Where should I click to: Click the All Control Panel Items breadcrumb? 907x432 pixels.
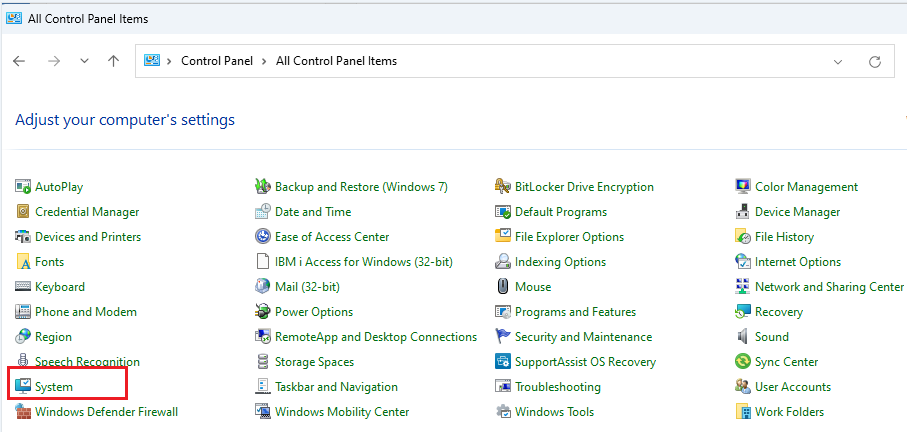(337, 61)
